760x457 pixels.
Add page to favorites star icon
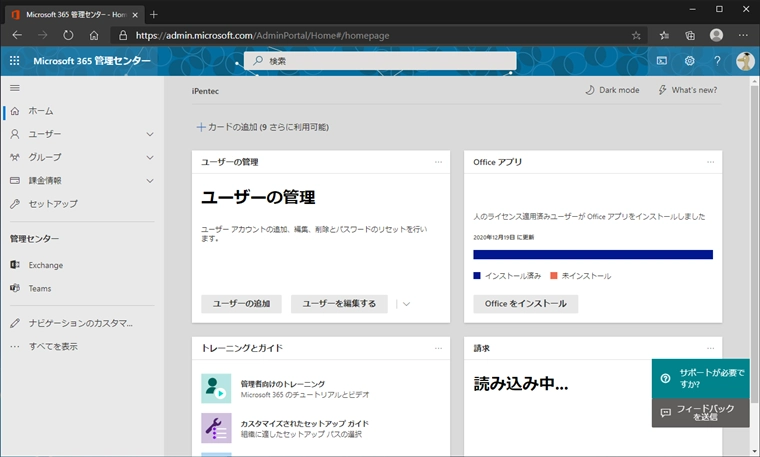coord(636,35)
